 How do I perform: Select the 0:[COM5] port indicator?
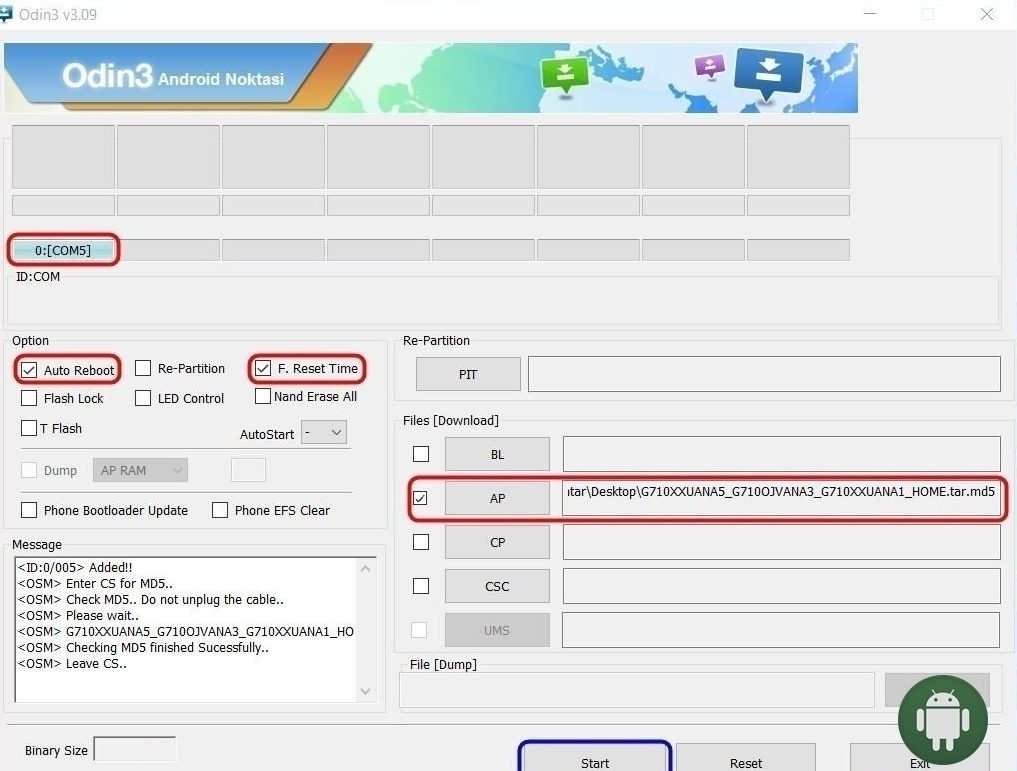pyautogui.click(x=64, y=250)
